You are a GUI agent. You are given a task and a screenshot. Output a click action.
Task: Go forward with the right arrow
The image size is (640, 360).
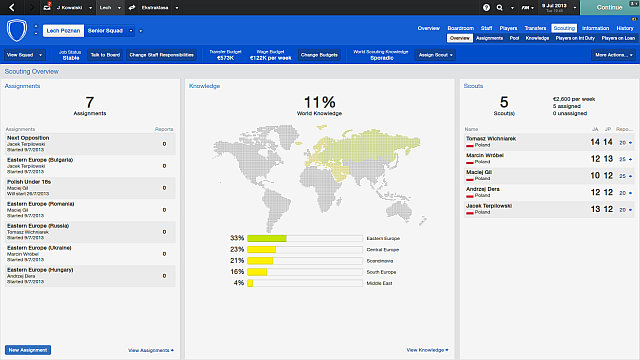tap(31, 7)
